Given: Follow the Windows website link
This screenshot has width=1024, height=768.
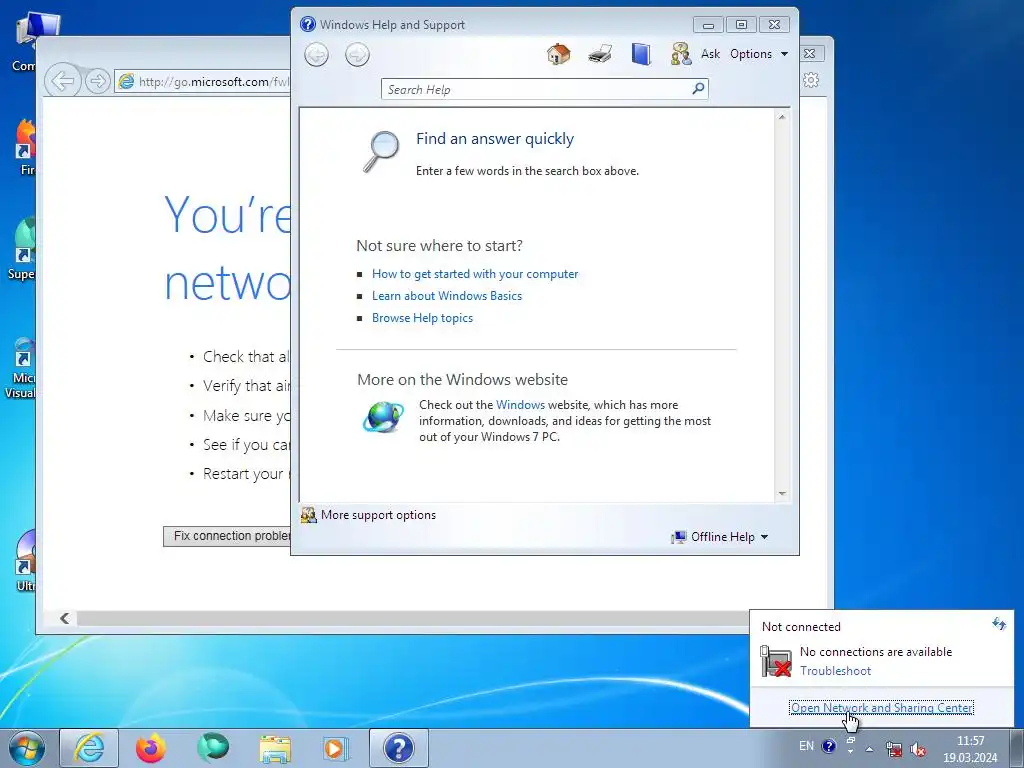Looking at the screenshot, I should [x=520, y=405].
